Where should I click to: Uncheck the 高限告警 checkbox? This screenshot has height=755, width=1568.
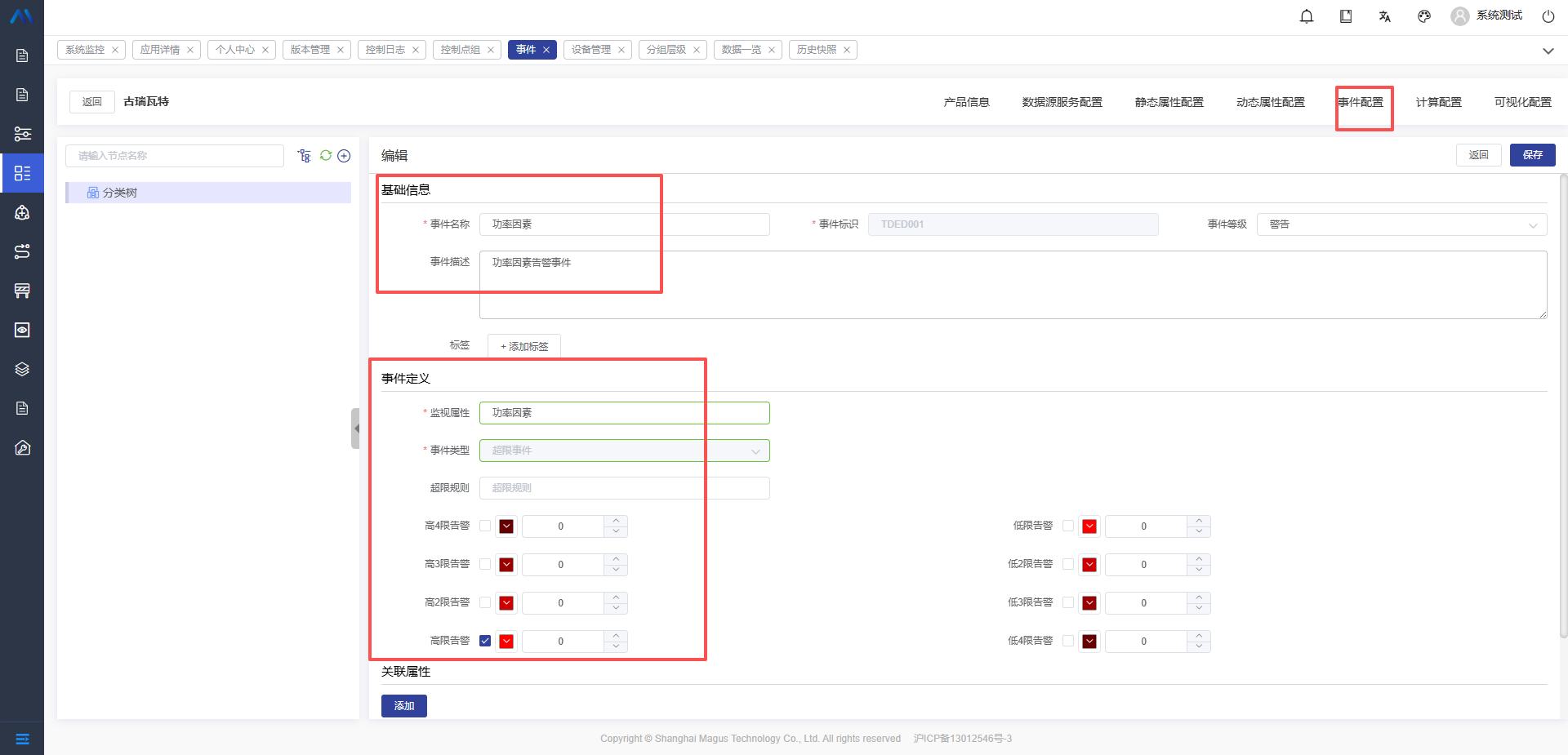click(485, 641)
